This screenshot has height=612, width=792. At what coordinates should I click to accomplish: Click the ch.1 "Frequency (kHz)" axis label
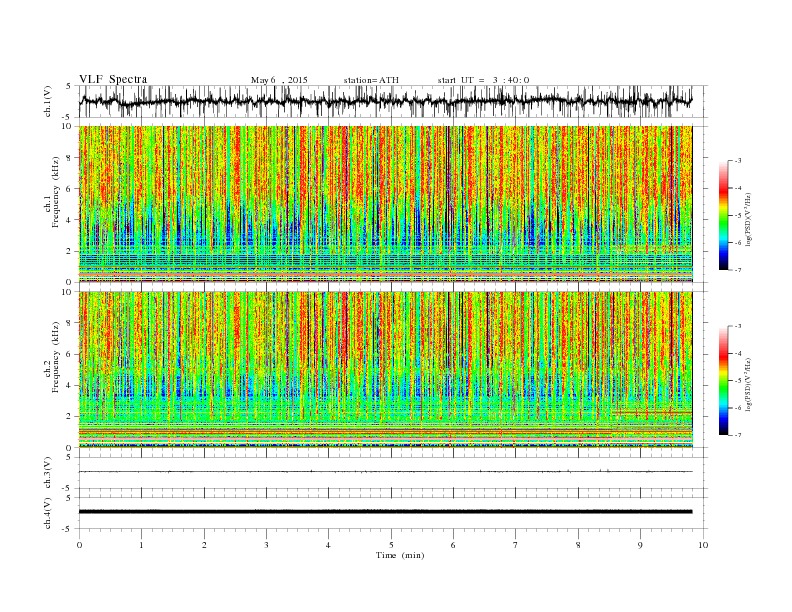point(55,192)
